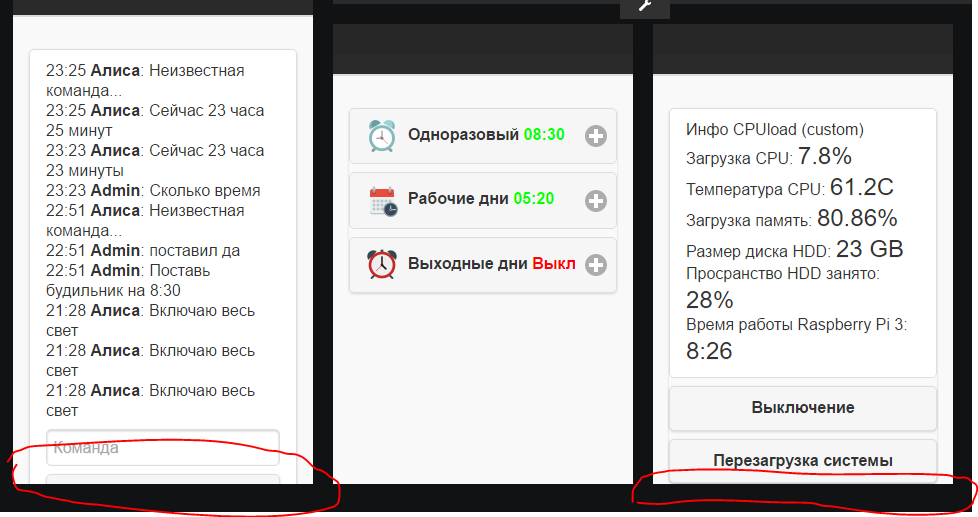Expand the Одноразовый alarm with plus icon
The image size is (978, 517).
[596, 136]
